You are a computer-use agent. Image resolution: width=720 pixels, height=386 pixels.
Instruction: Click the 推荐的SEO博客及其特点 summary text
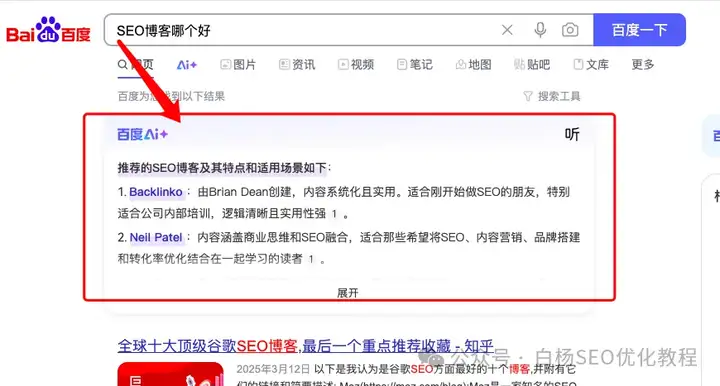(x=224, y=168)
